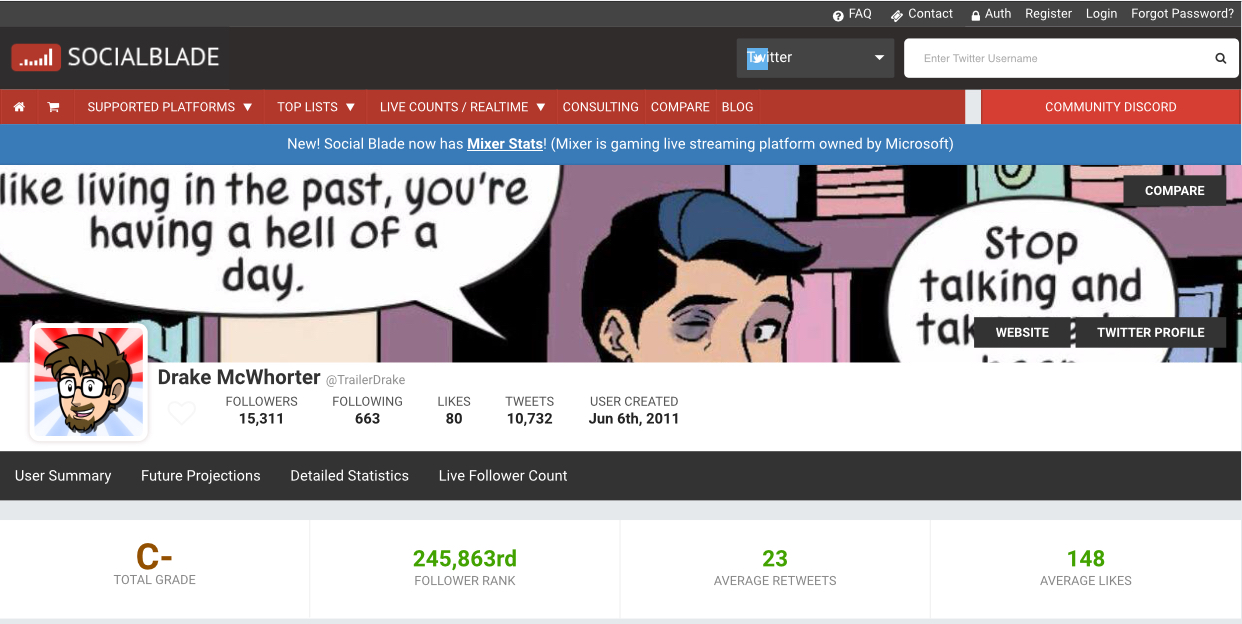Open the Login link
The image size is (1242, 624).
1101,14
